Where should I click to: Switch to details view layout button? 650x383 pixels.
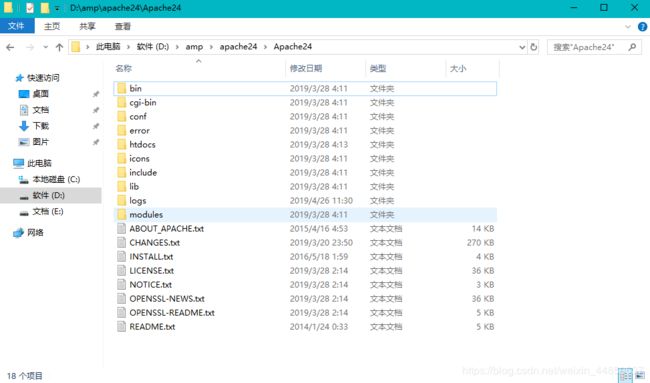tap(626, 376)
